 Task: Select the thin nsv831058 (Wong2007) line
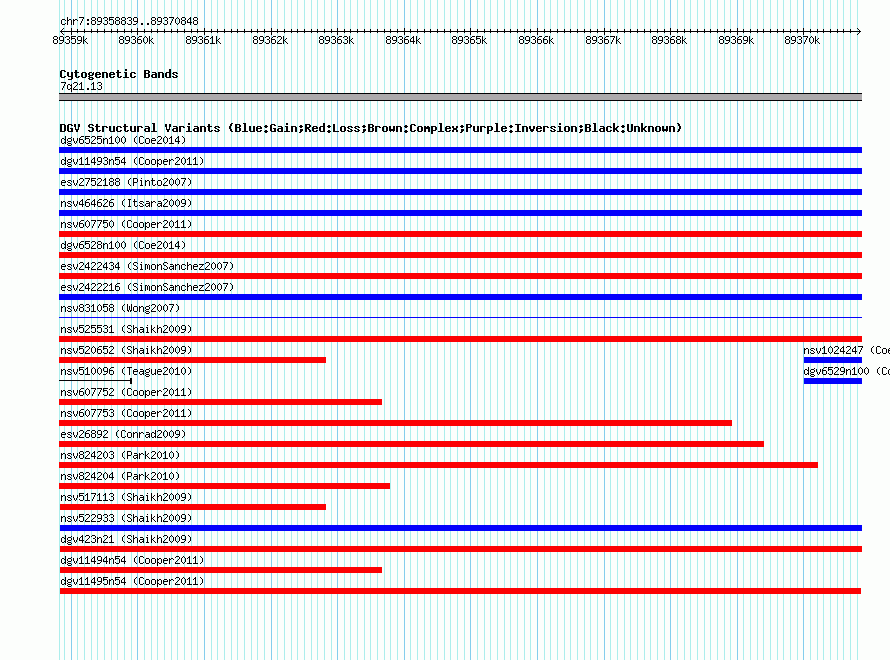[460, 317]
